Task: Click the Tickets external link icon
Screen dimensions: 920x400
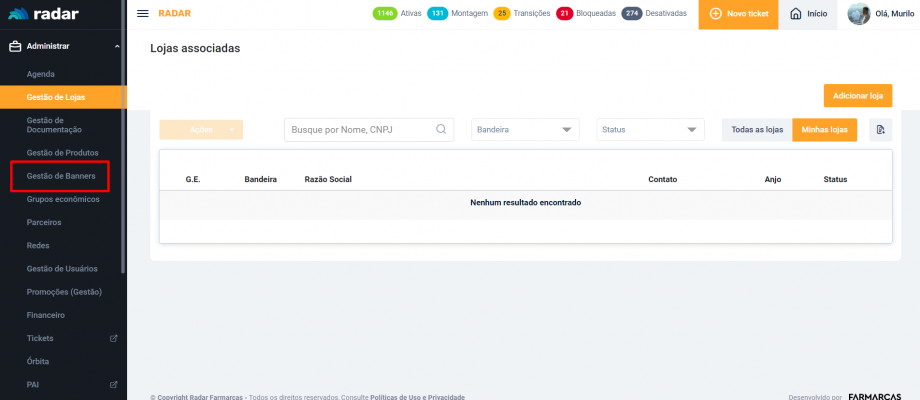Action: 113,338
